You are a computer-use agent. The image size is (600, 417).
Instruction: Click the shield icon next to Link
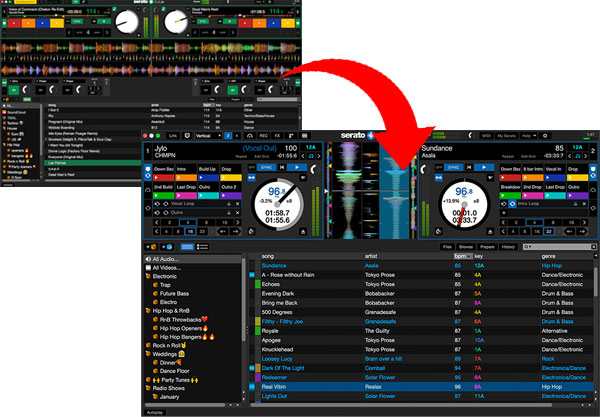coord(187,136)
